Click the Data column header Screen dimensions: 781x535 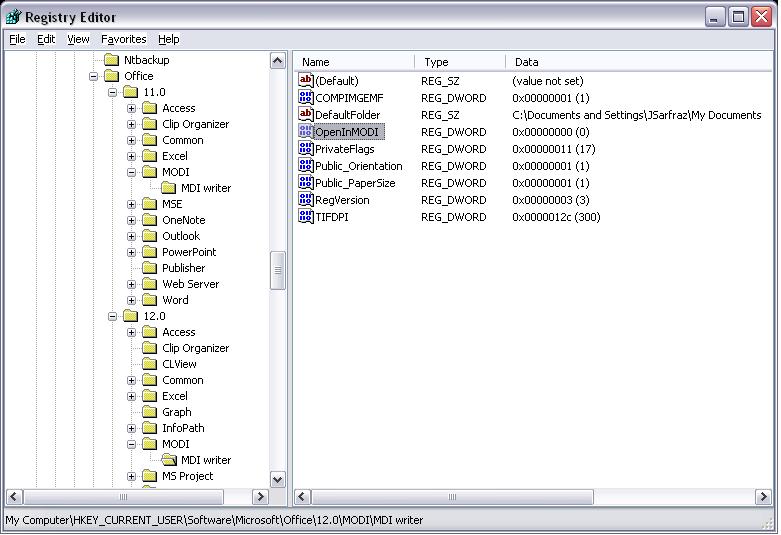(x=639, y=62)
